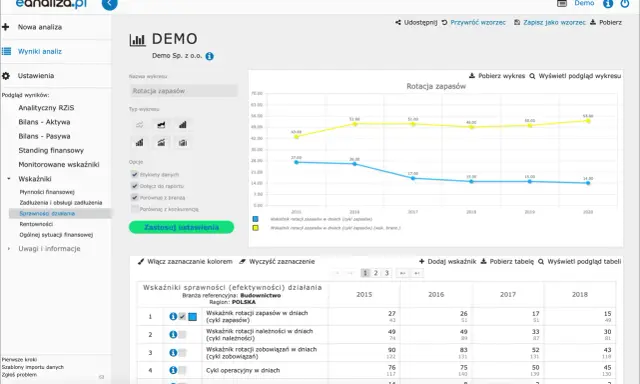Click Zapisz jako wzorzec link
640x384 pixels.
click(554, 22)
